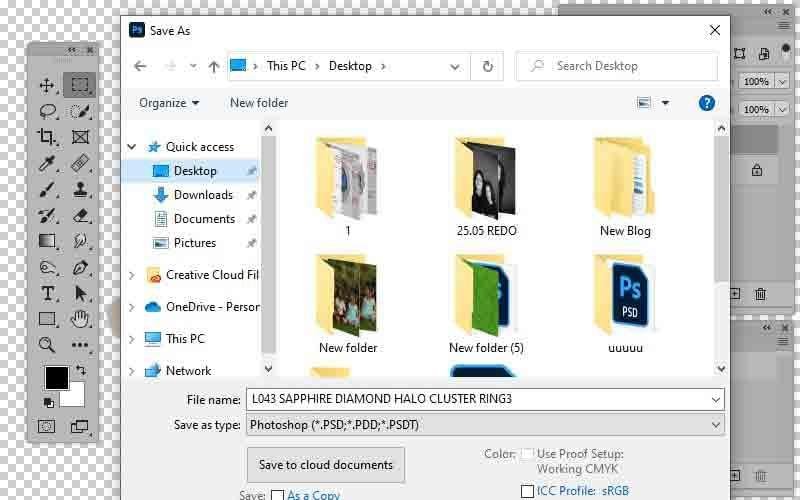Edit the File name field
Screen dimensions: 800x500
coord(478,399)
